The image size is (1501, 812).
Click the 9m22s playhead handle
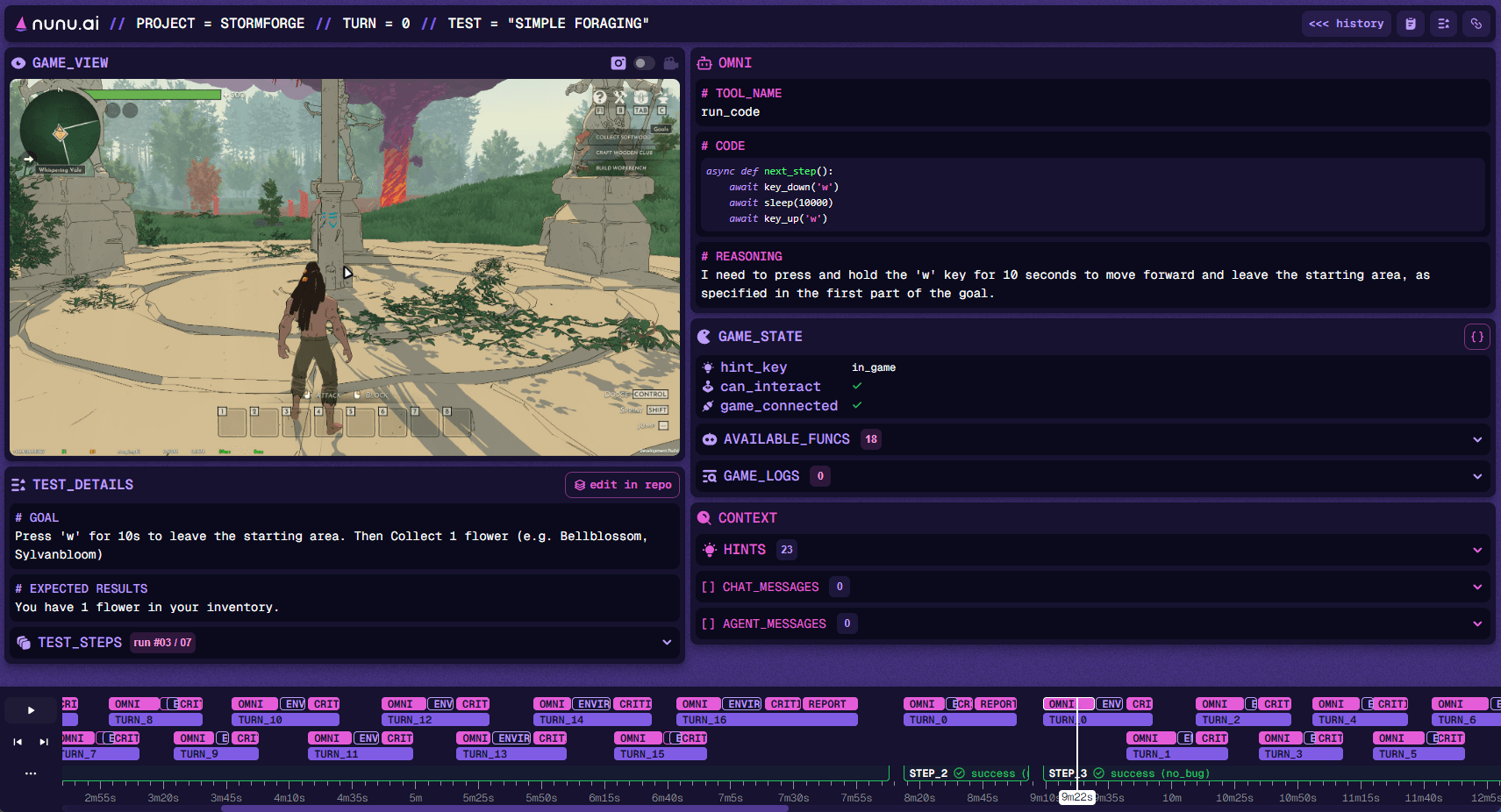1077,797
